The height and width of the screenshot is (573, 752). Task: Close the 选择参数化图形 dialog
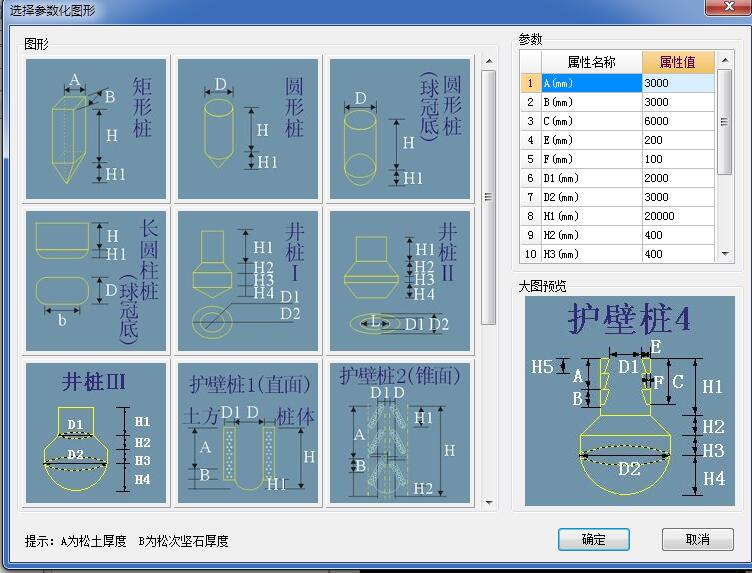[729, 6]
